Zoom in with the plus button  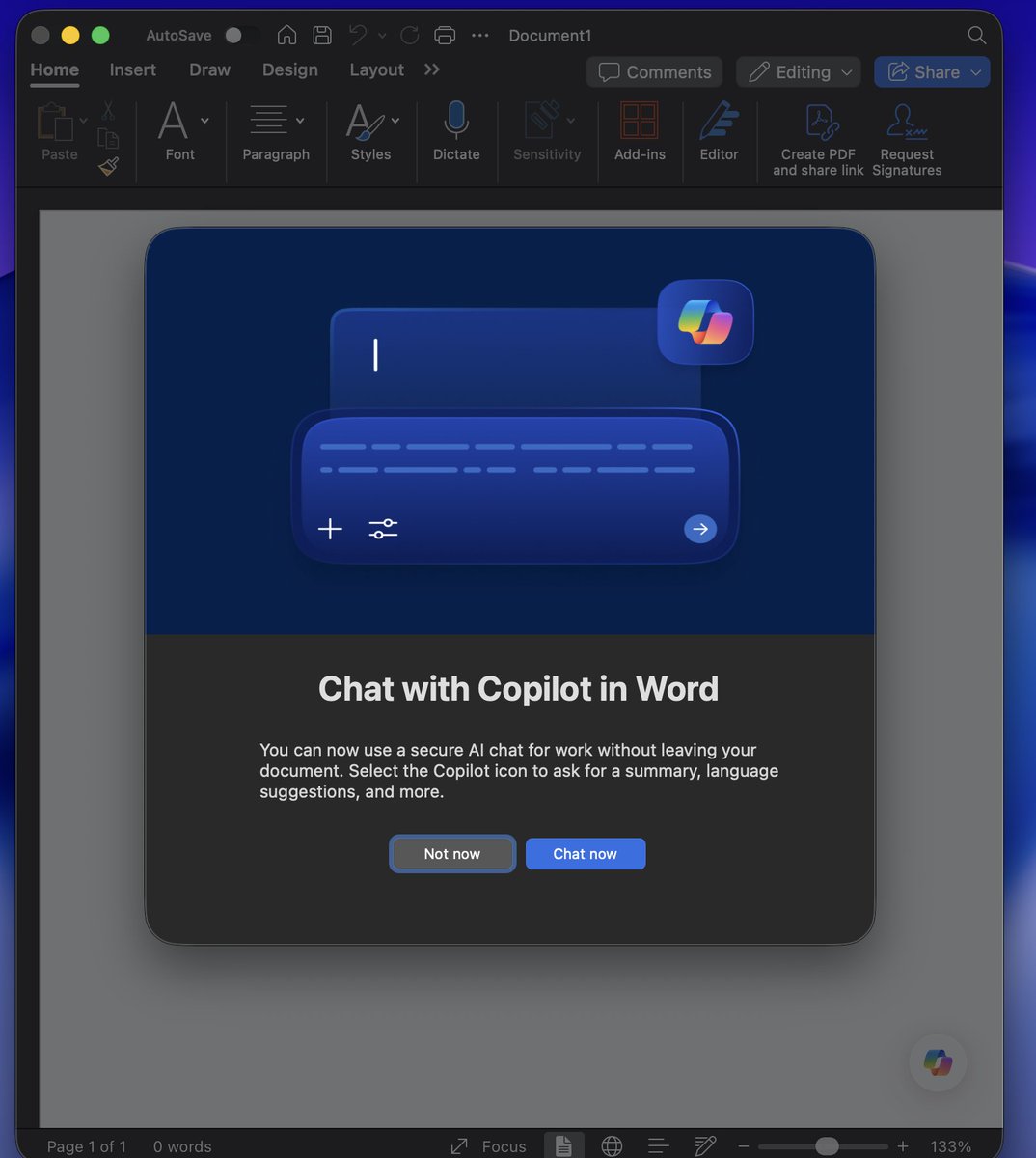point(903,1146)
